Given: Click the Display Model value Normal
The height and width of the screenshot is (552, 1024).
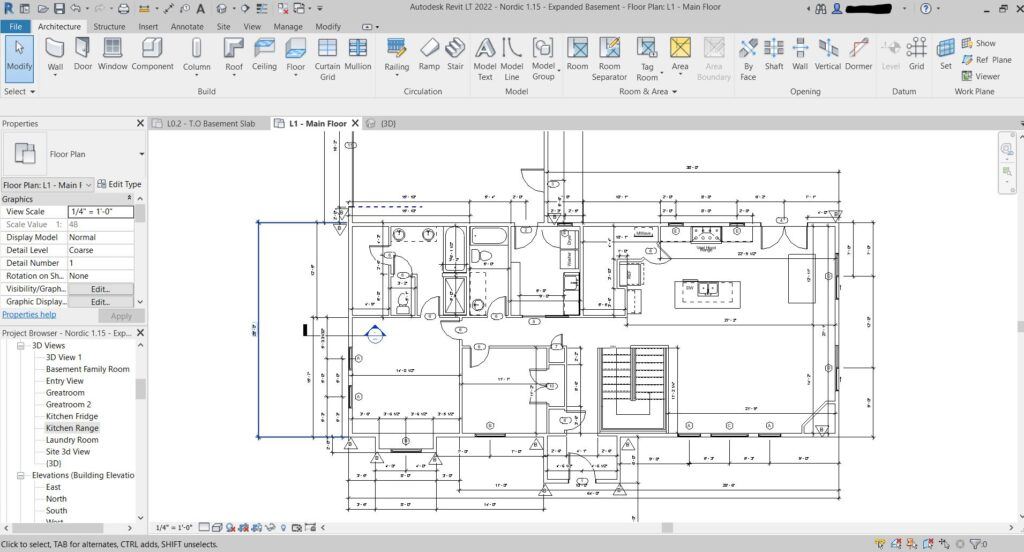Looking at the screenshot, I should pos(101,237).
